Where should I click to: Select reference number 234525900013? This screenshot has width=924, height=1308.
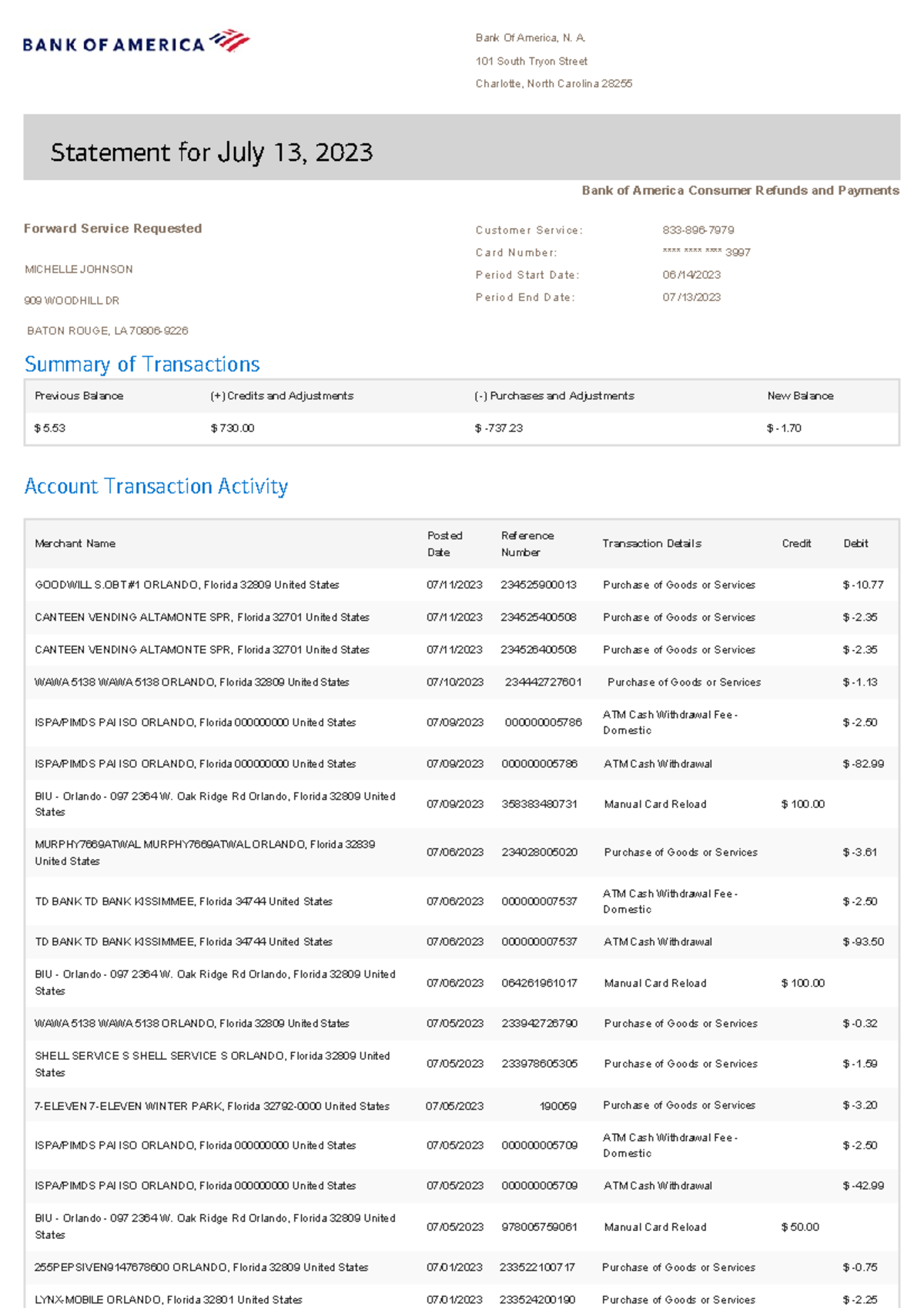coord(538,585)
